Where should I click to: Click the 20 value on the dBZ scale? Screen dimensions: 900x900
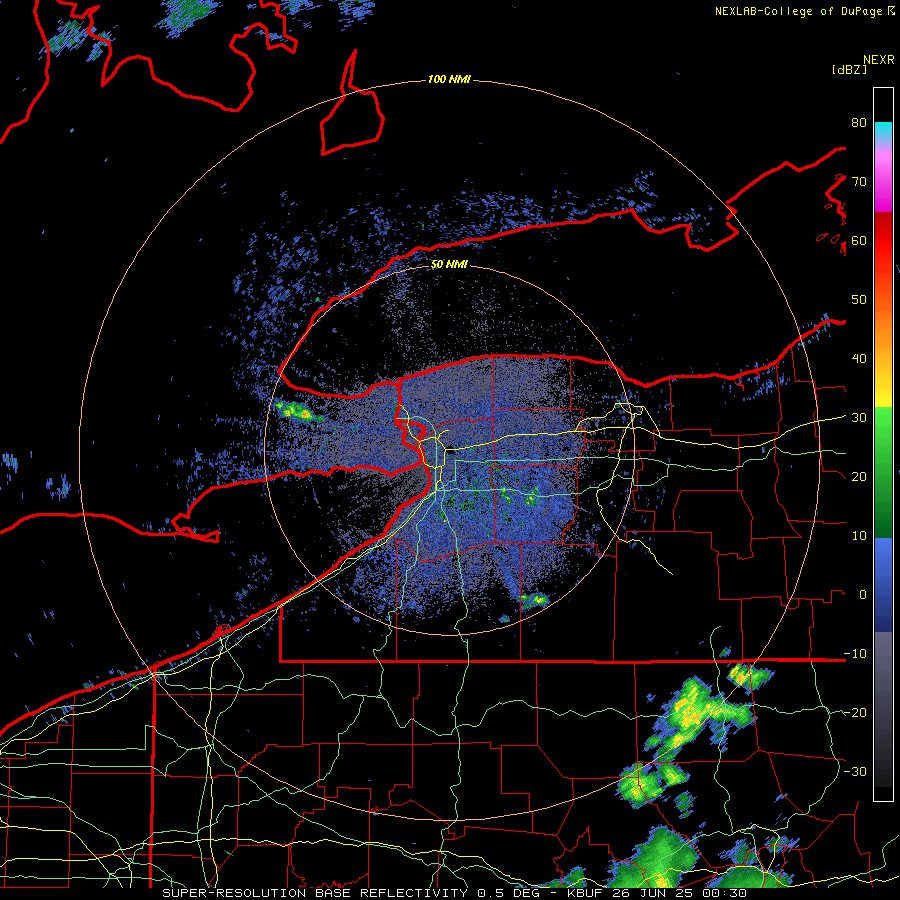[859, 477]
